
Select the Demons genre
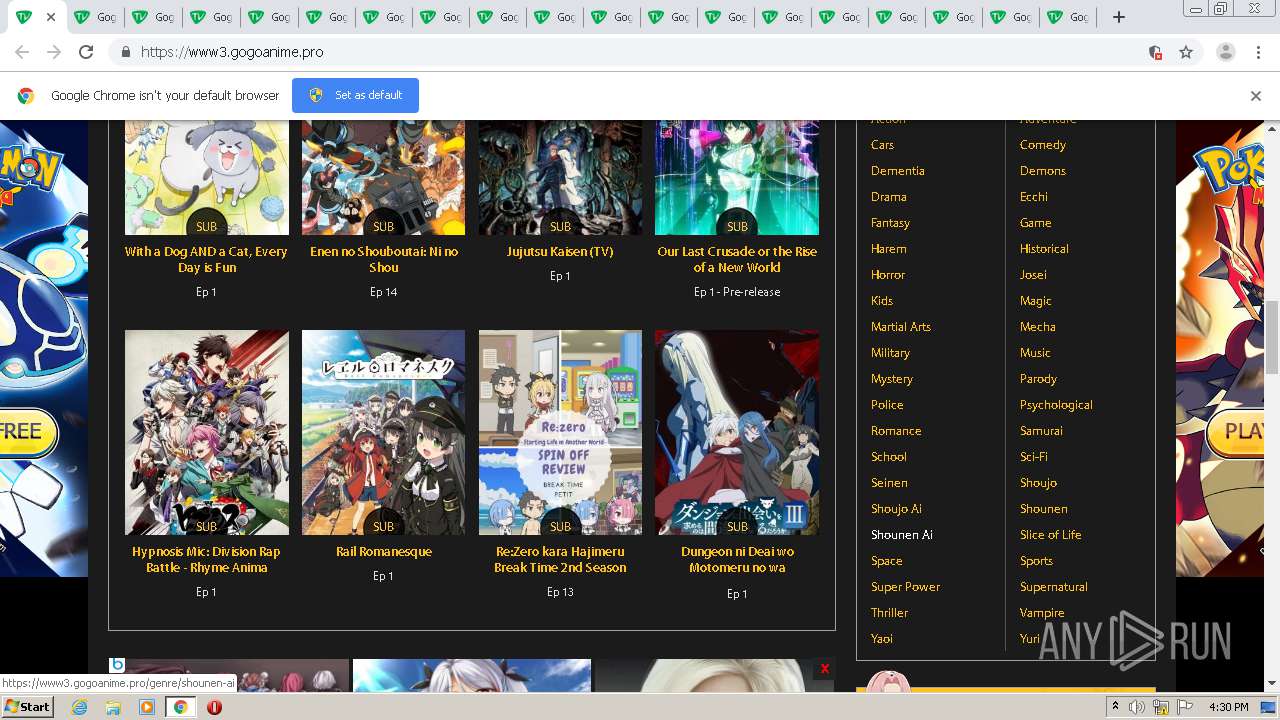pyautogui.click(x=1043, y=171)
